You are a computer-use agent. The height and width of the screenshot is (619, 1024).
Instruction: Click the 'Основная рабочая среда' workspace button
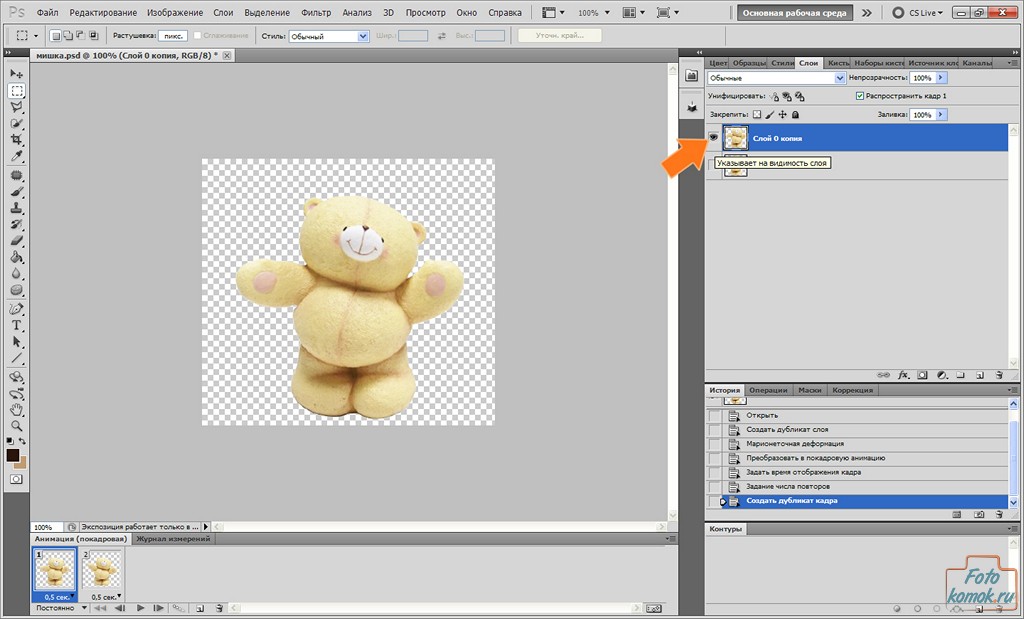coord(795,13)
